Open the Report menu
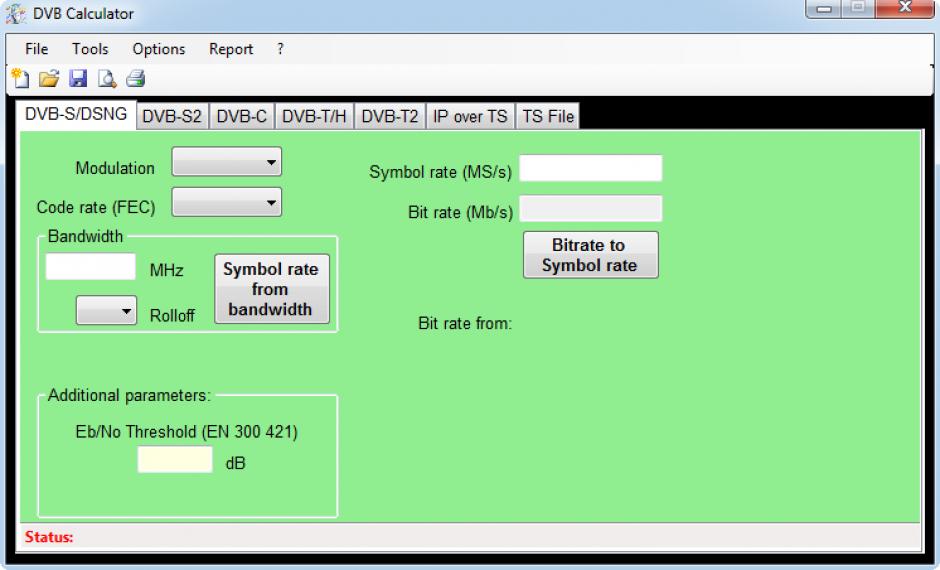Image resolution: width=940 pixels, height=570 pixels. click(x=231, y=49)
